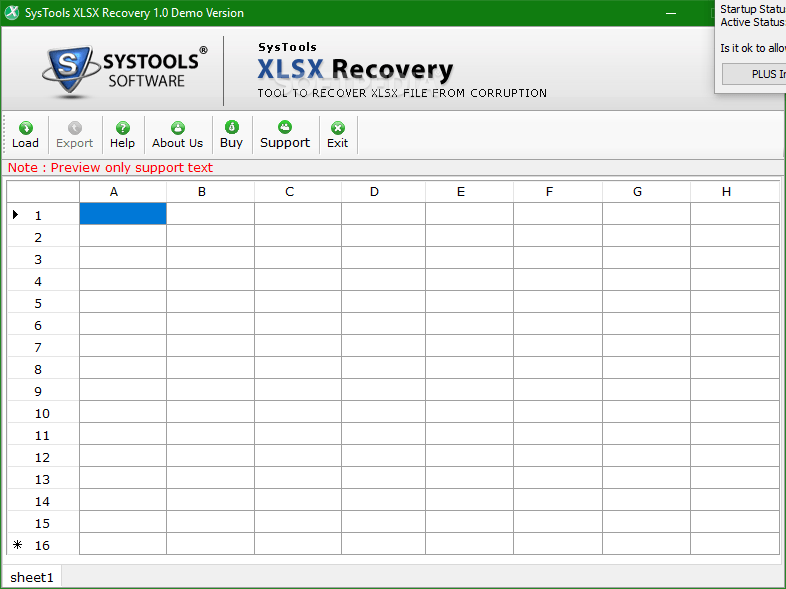Select row 5 header
The image size is (786, 589).
[x=43, y=302]
